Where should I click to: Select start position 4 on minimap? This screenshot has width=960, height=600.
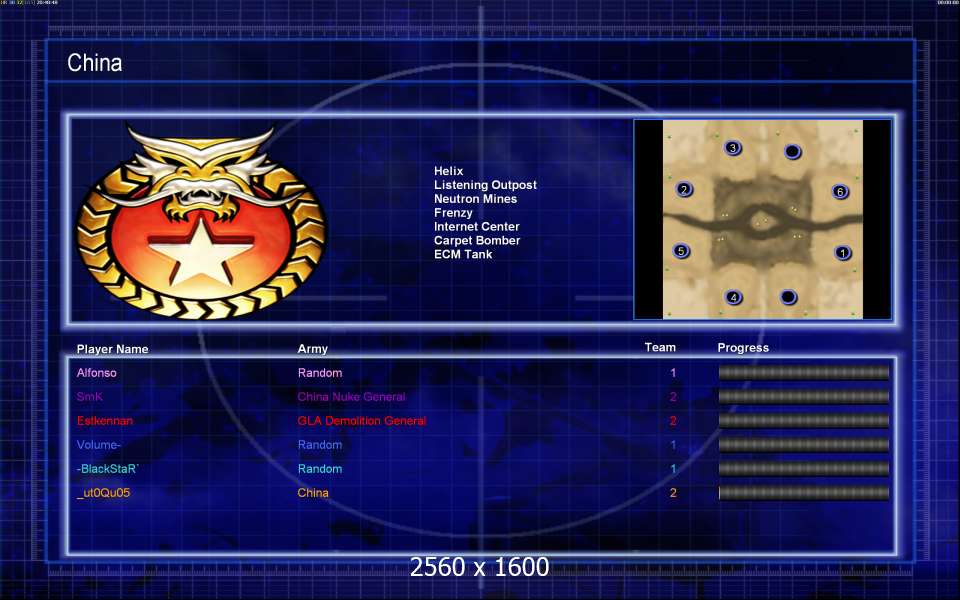(x=733, y=298)
